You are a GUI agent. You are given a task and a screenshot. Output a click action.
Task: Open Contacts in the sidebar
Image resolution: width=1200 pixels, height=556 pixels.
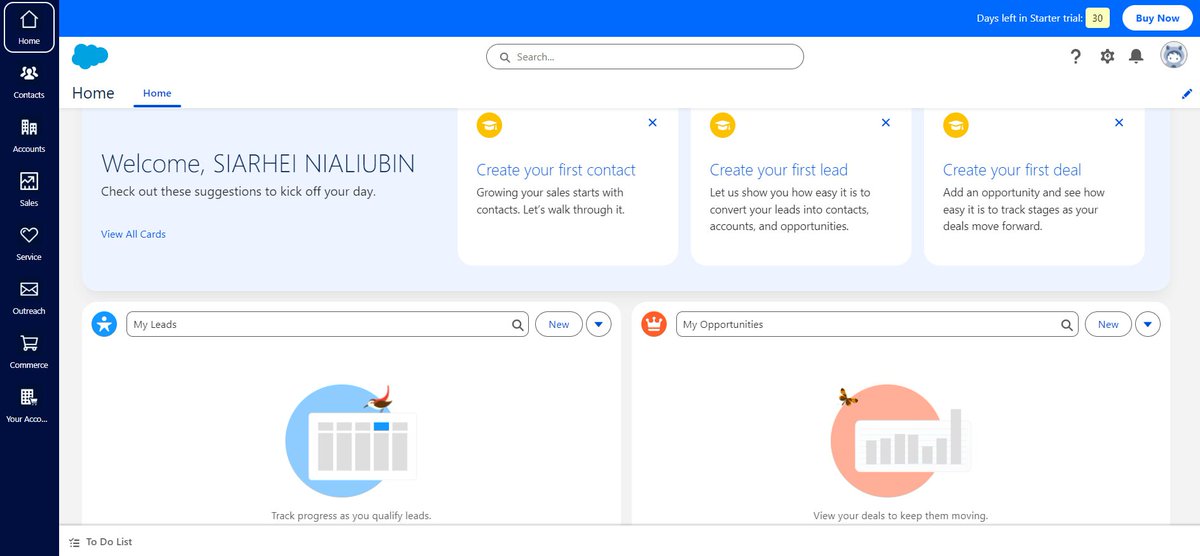pyautogui.click(x=29, y=81)
